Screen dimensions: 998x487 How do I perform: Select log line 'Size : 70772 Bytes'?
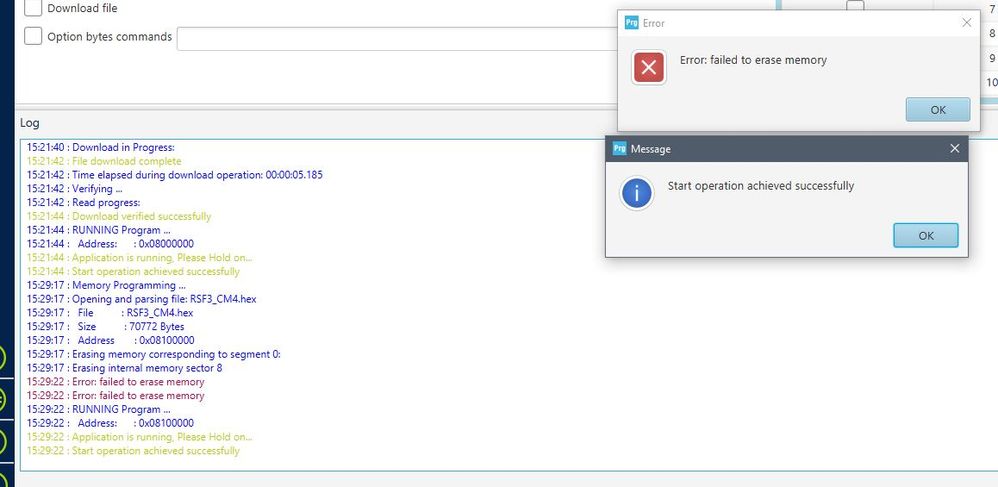coord(106,327)
